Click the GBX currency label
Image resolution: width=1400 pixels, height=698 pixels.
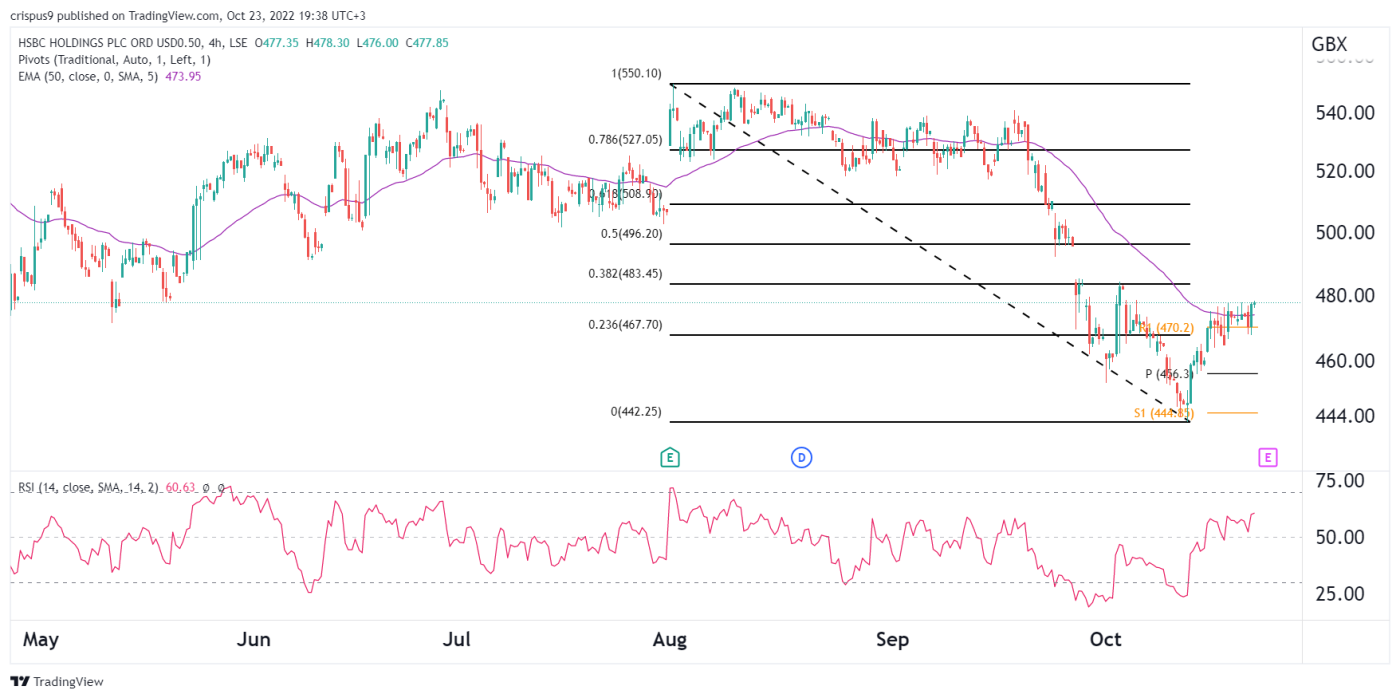(1329, 44)
